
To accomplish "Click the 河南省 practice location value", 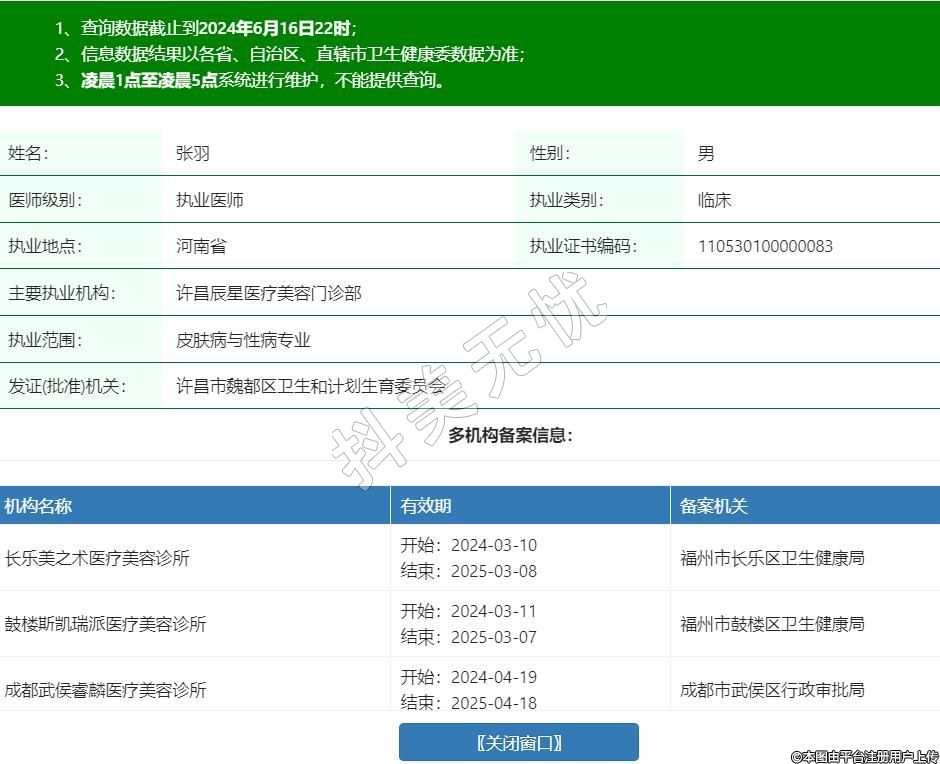I will tap(201, 246).
